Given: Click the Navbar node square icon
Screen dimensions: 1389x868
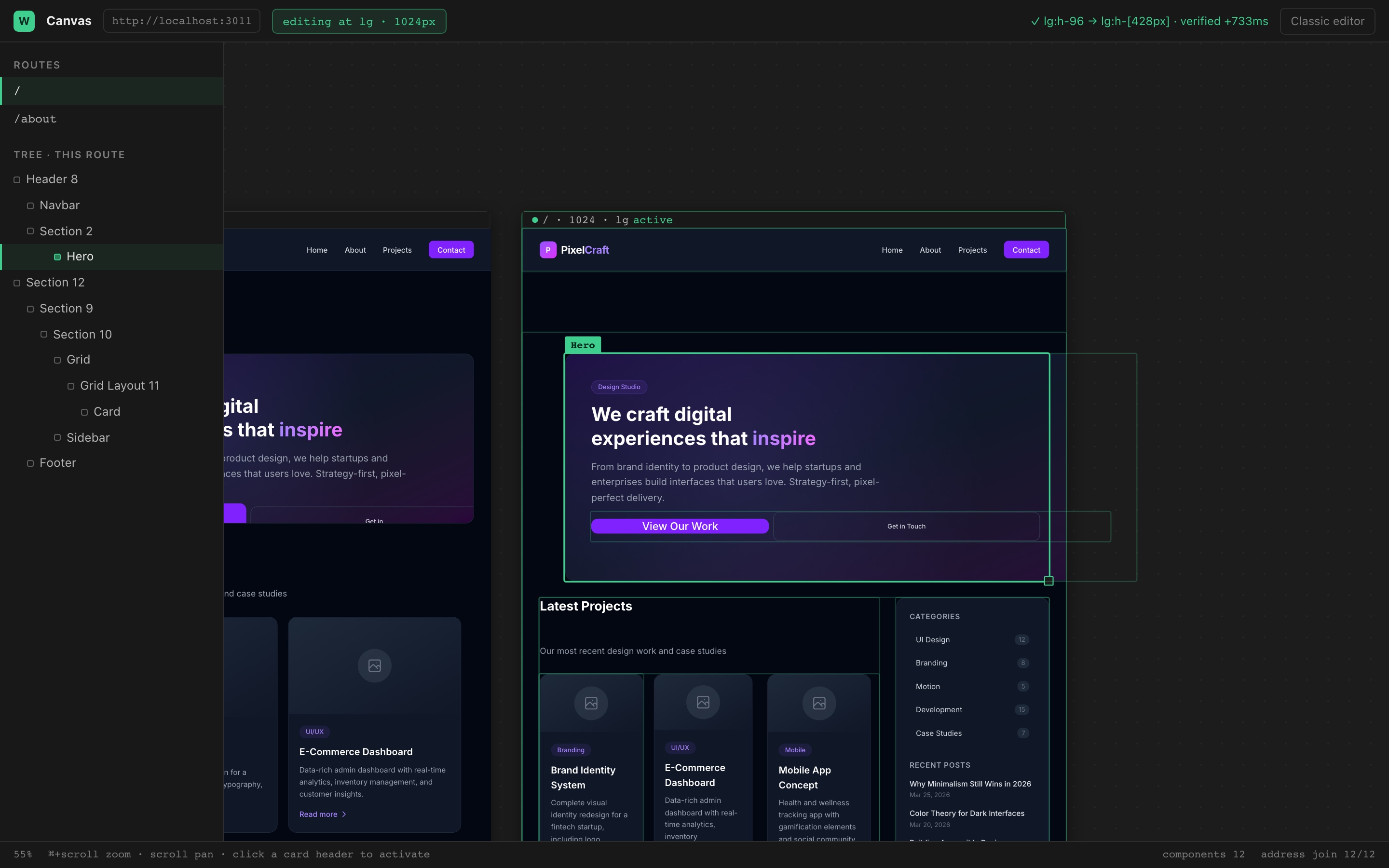Looking at the screenshot, I should (30, 205).
